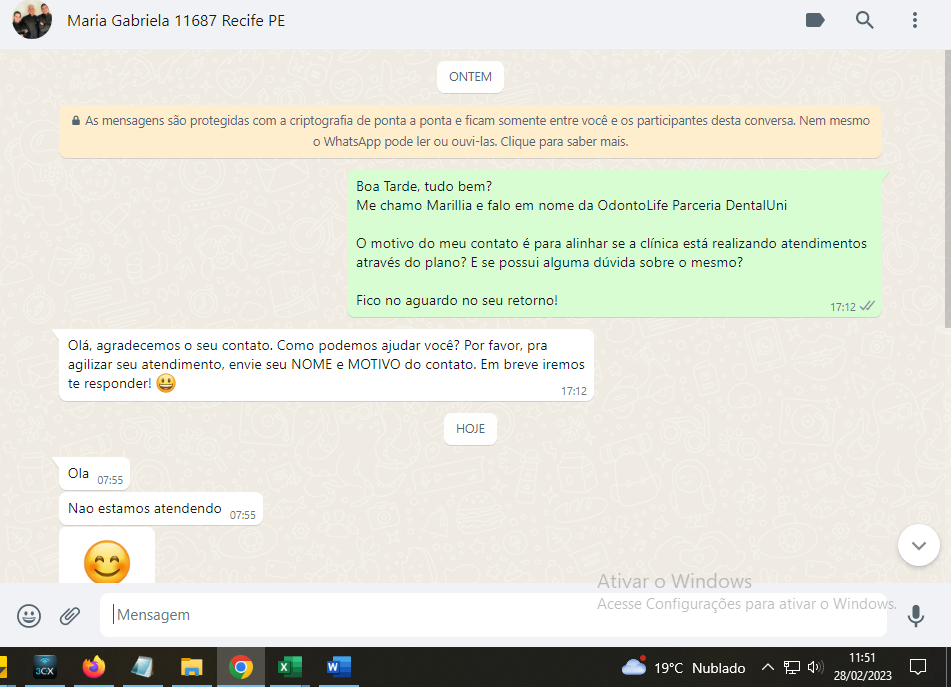Viewport: 951px width, 687px height.
Task: Open Excel from taskbar
Action: (289, 667)
